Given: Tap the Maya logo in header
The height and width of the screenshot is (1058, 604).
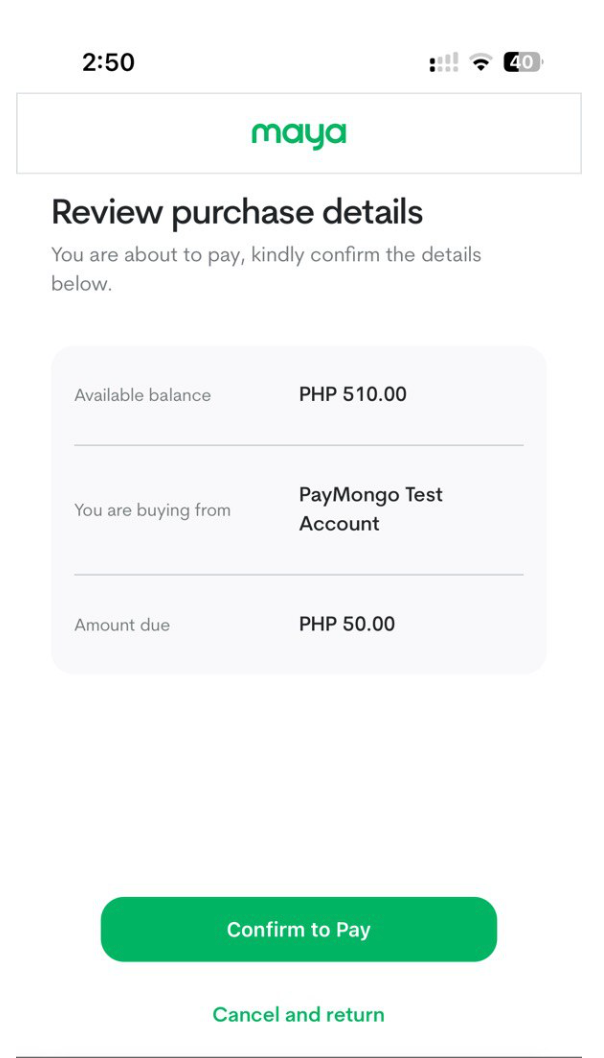Looking at the screenshot, I should click(x=298, y=134).
